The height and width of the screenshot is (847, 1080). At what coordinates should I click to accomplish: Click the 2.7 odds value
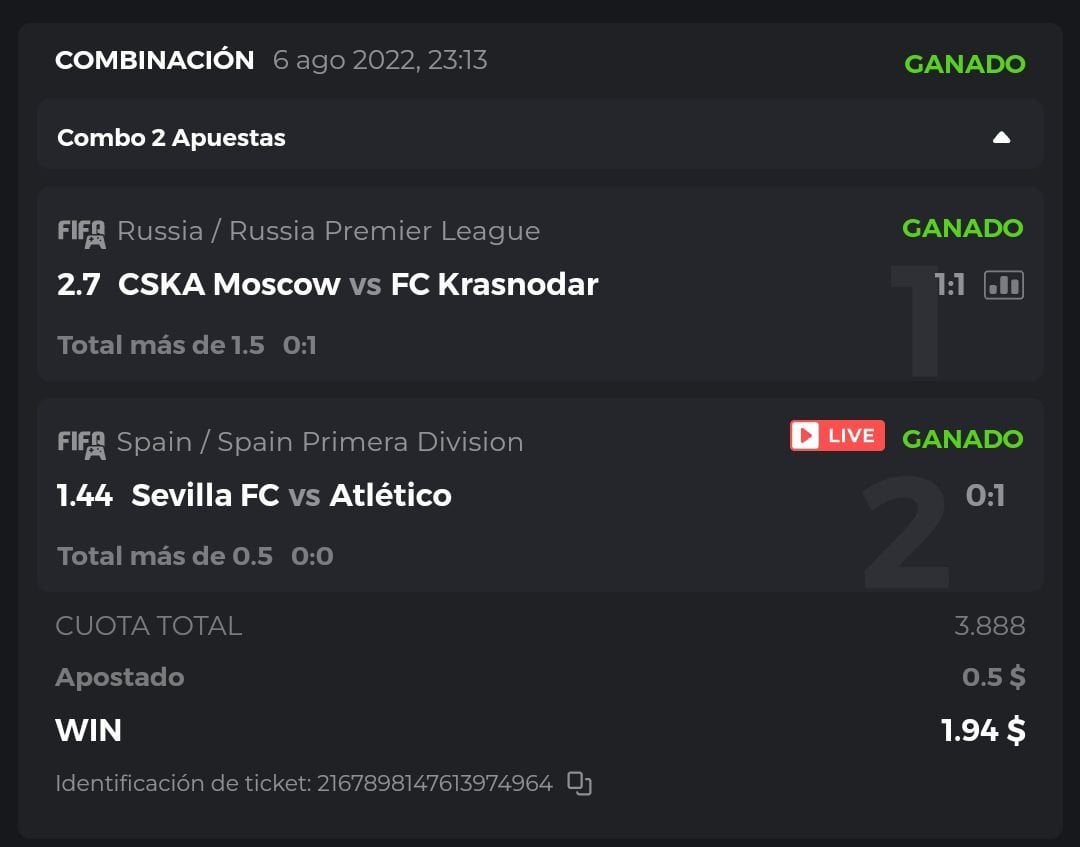coord(79,285)
